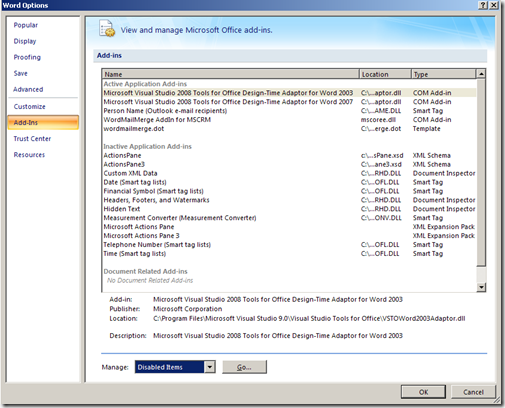Image resolution: width=505 pixels, height=408 pixels.
Task: Sort by the Location column header
Action: tap(385, 74)
